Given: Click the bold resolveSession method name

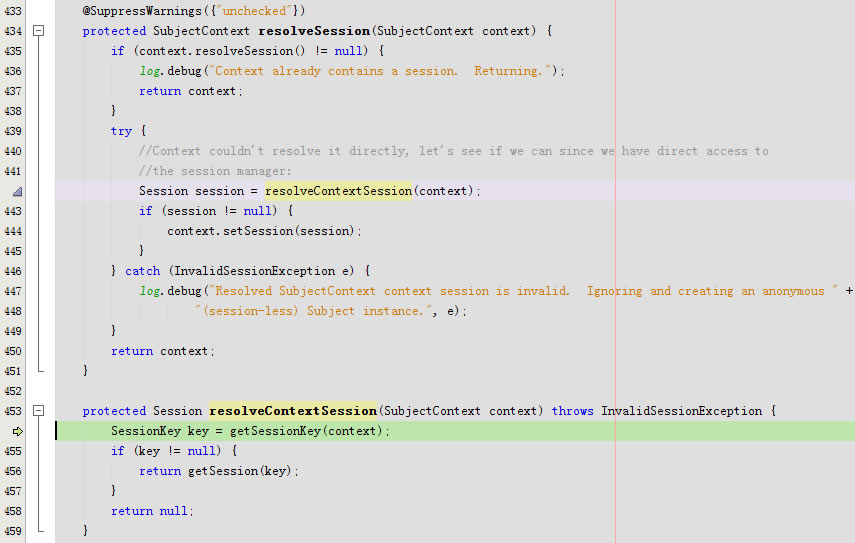Looking at the screenshot, I should click(314, 31).
